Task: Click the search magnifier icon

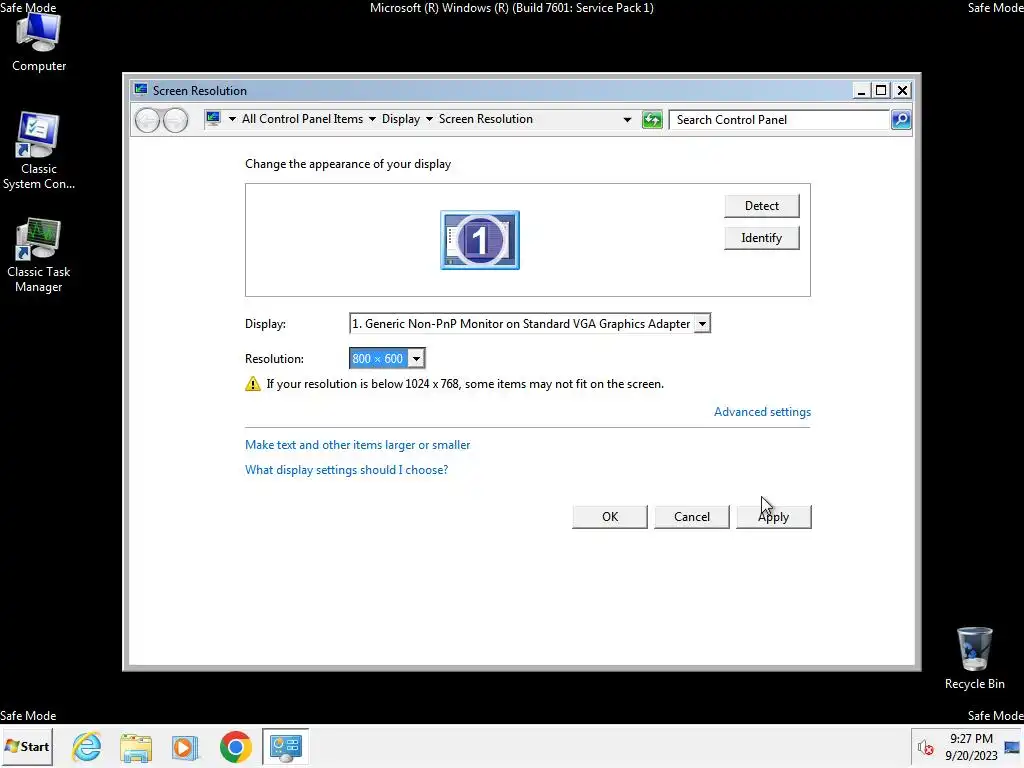Action: 901,120
